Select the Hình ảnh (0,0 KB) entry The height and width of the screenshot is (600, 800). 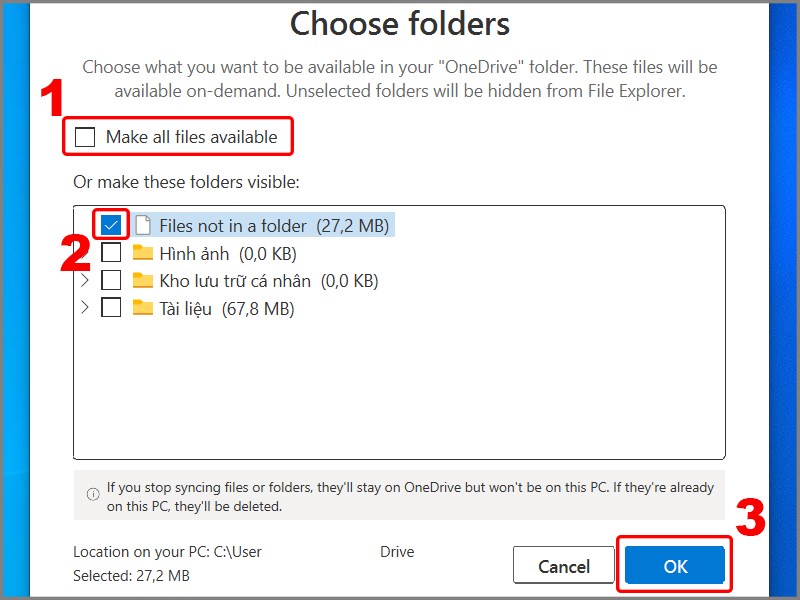pos(228,254)
